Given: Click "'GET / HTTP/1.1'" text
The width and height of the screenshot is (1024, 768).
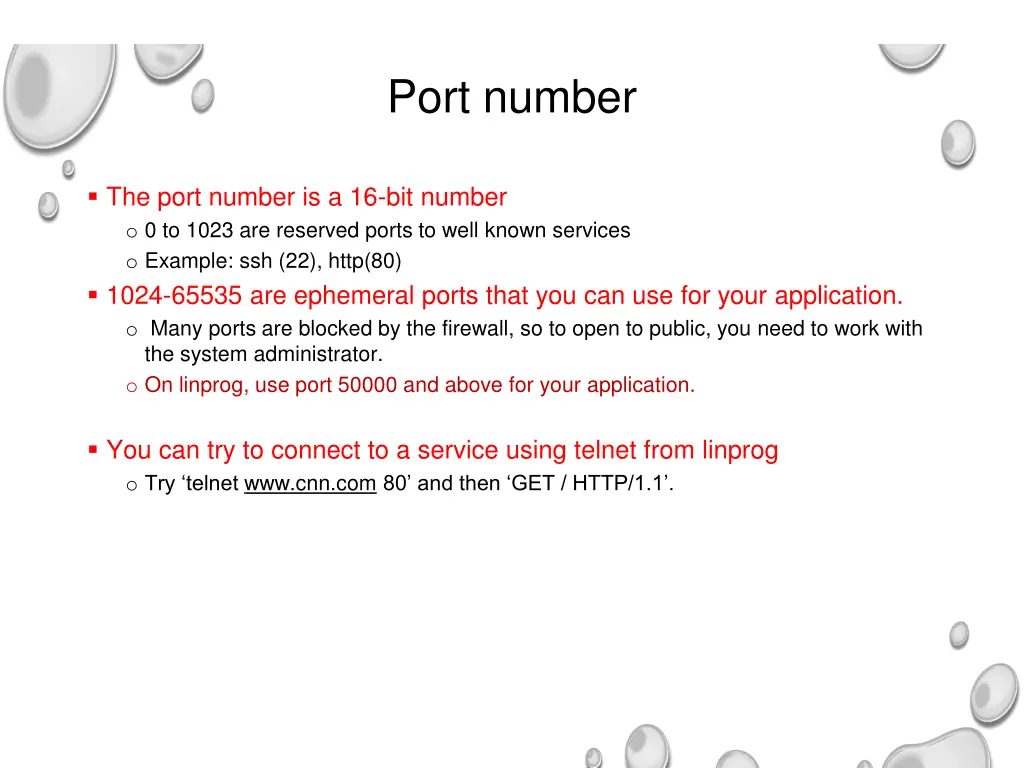Looking at the screenshot, I should point(589,483).
